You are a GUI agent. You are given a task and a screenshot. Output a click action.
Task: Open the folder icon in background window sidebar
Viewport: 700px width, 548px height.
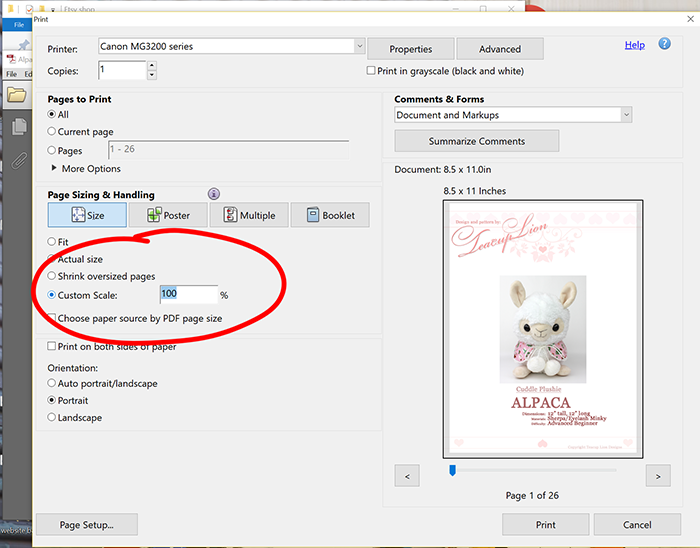[17, 95]
